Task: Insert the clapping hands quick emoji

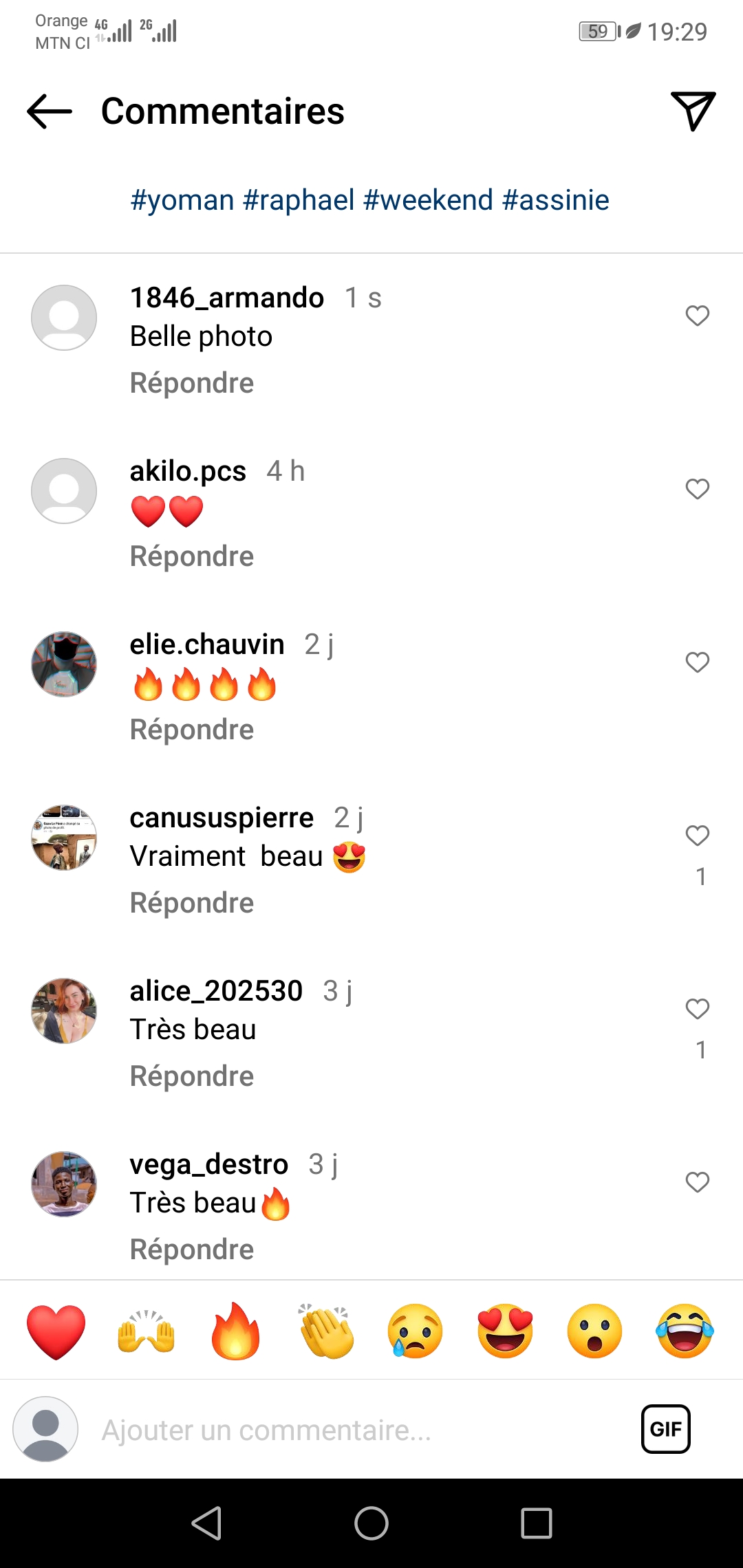Action: tap(326, 1331)
